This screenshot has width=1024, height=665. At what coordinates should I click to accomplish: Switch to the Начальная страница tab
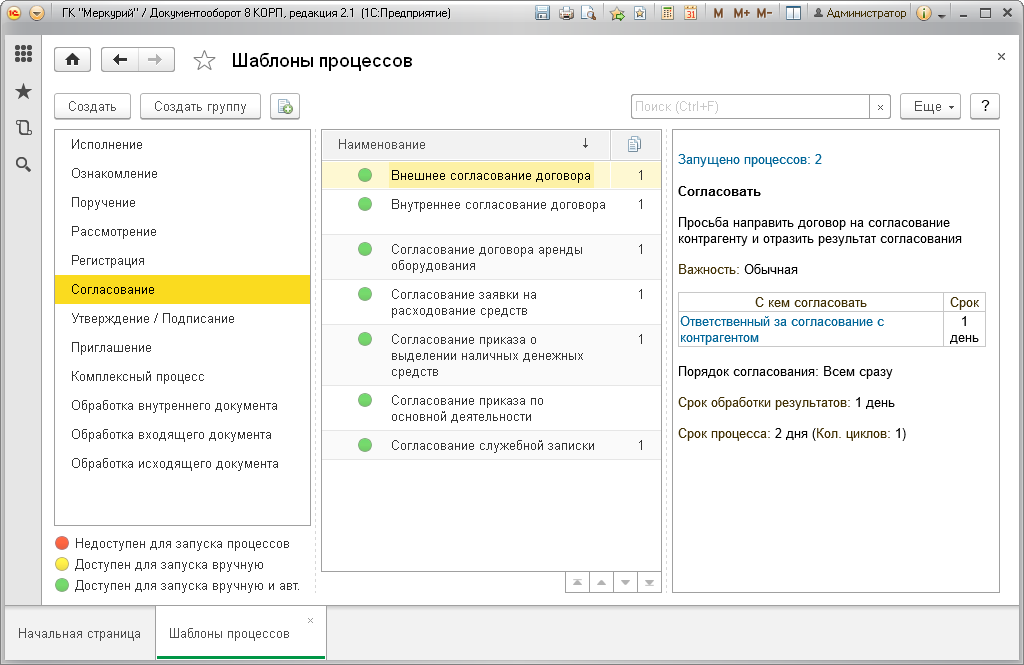point(79,633)
